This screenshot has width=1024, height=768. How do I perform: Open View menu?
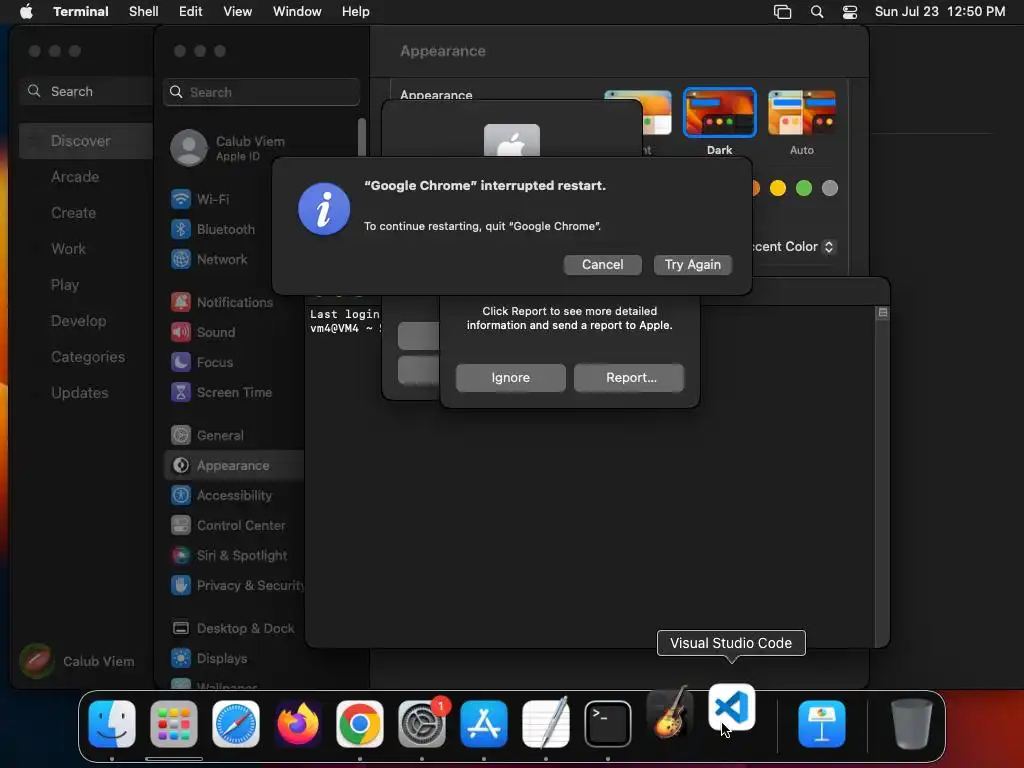238,12
